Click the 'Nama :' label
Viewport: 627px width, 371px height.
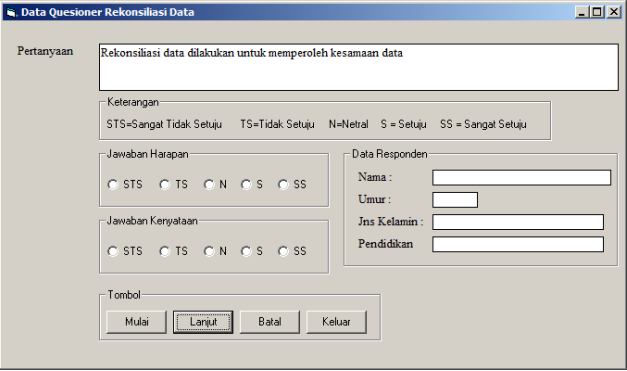(x=375, y=177)
